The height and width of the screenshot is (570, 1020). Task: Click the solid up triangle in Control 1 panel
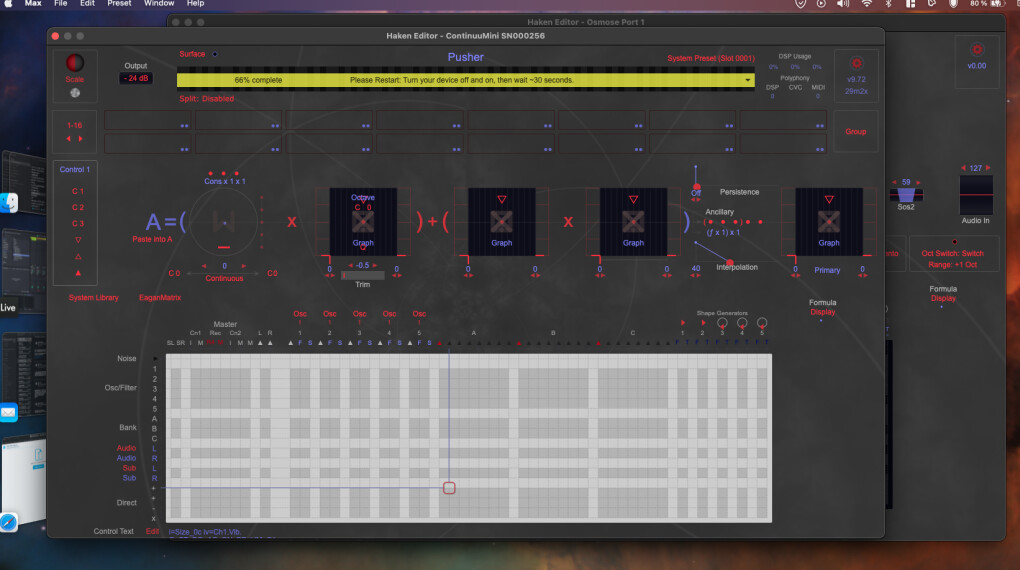pyautogui.click(x=78, y=273)
